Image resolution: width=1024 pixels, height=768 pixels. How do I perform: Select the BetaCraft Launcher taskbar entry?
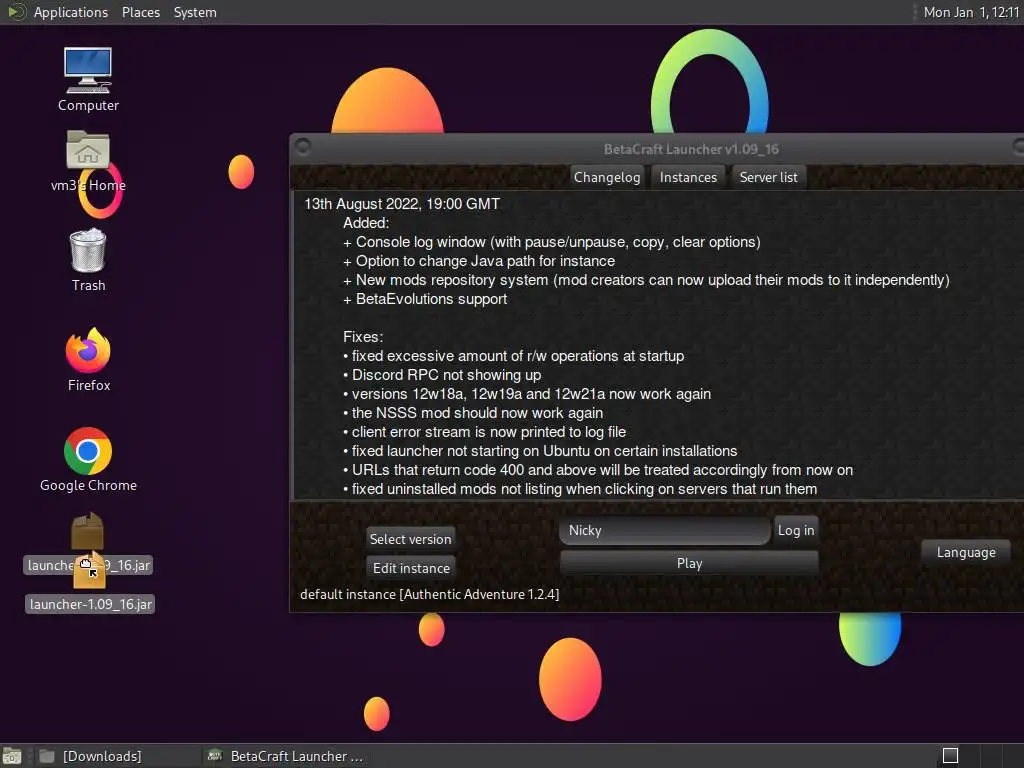(285, 756)
